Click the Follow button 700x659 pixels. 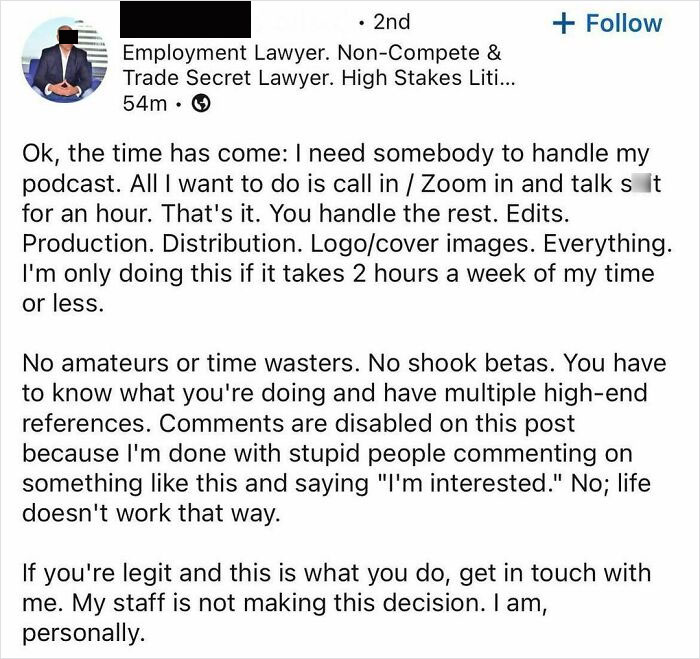pyautogui.click(x=609, y=23)
